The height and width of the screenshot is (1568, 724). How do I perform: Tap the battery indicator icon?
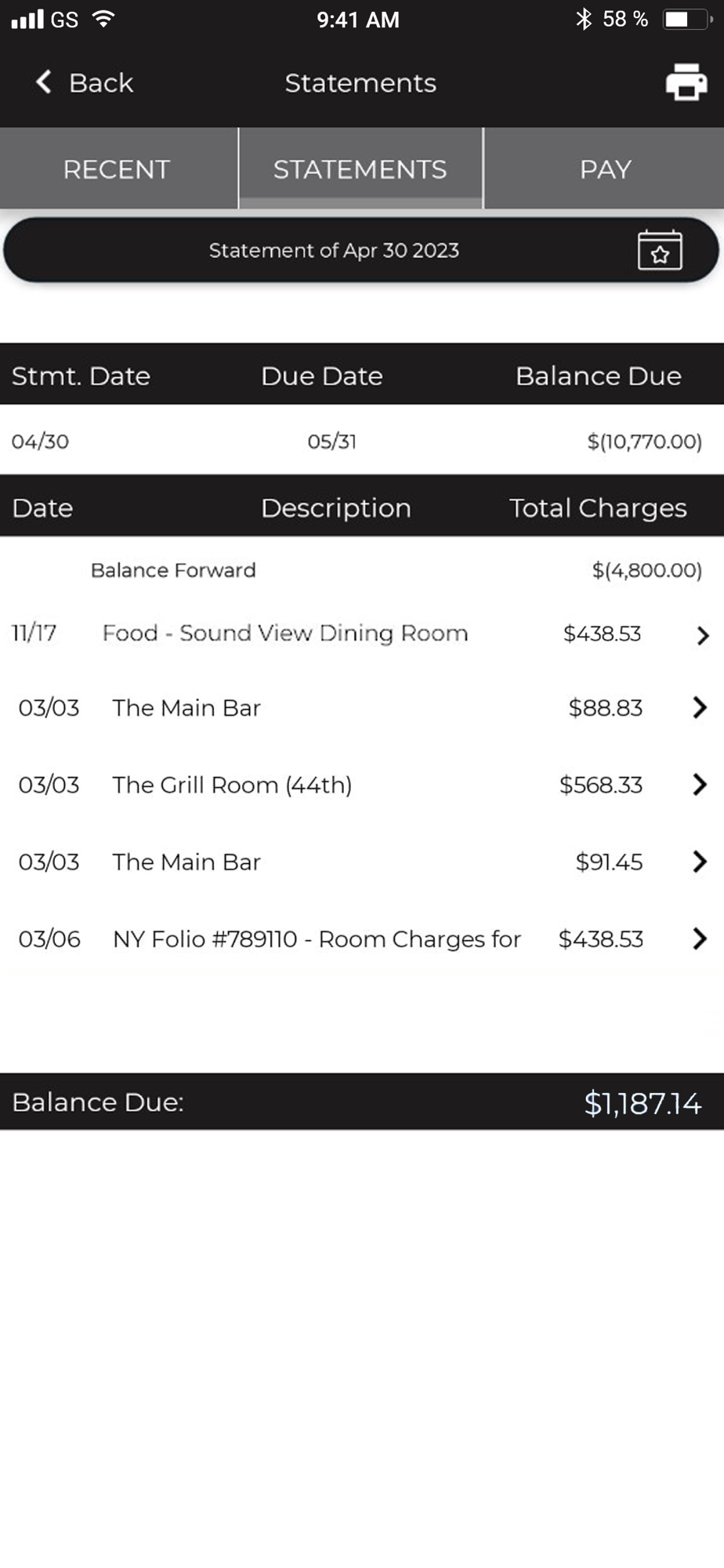(x=686, y=19)
